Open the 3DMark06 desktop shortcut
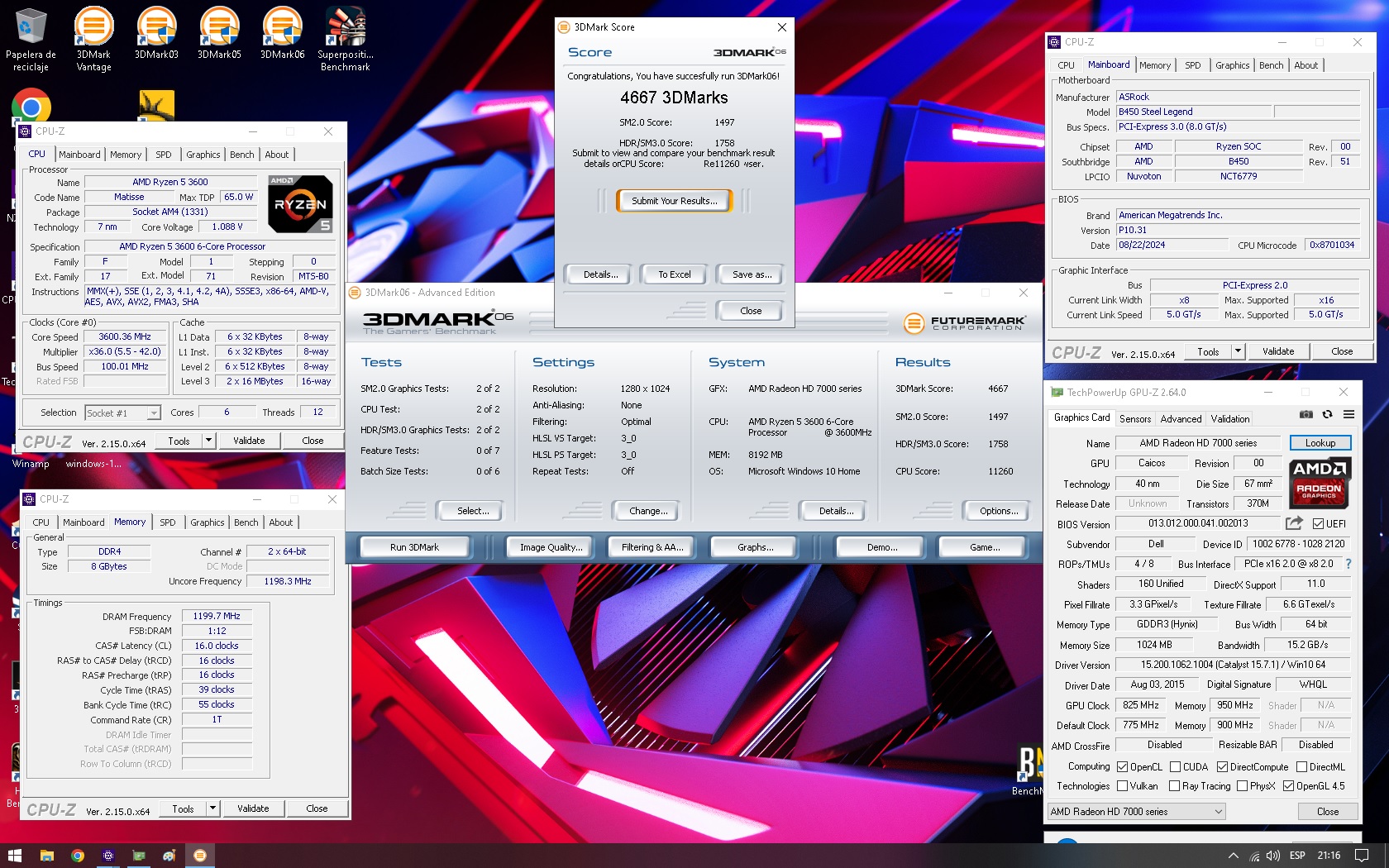The width and height of the screenshot is (1389, 868). click(282, 33)
